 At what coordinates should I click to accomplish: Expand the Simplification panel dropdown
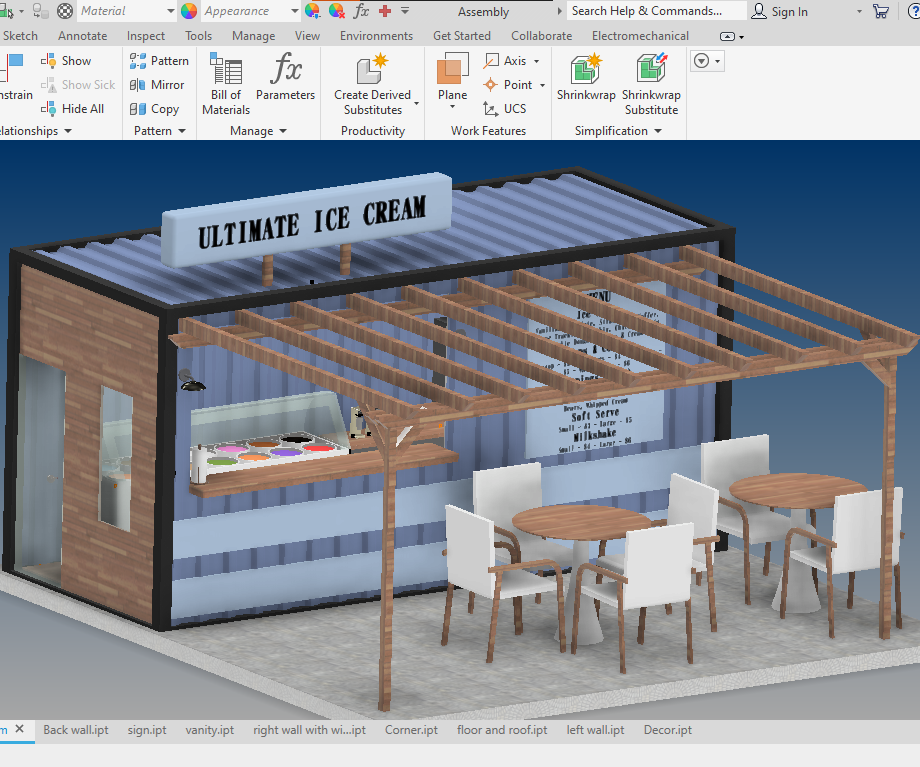tap(658, 131)
